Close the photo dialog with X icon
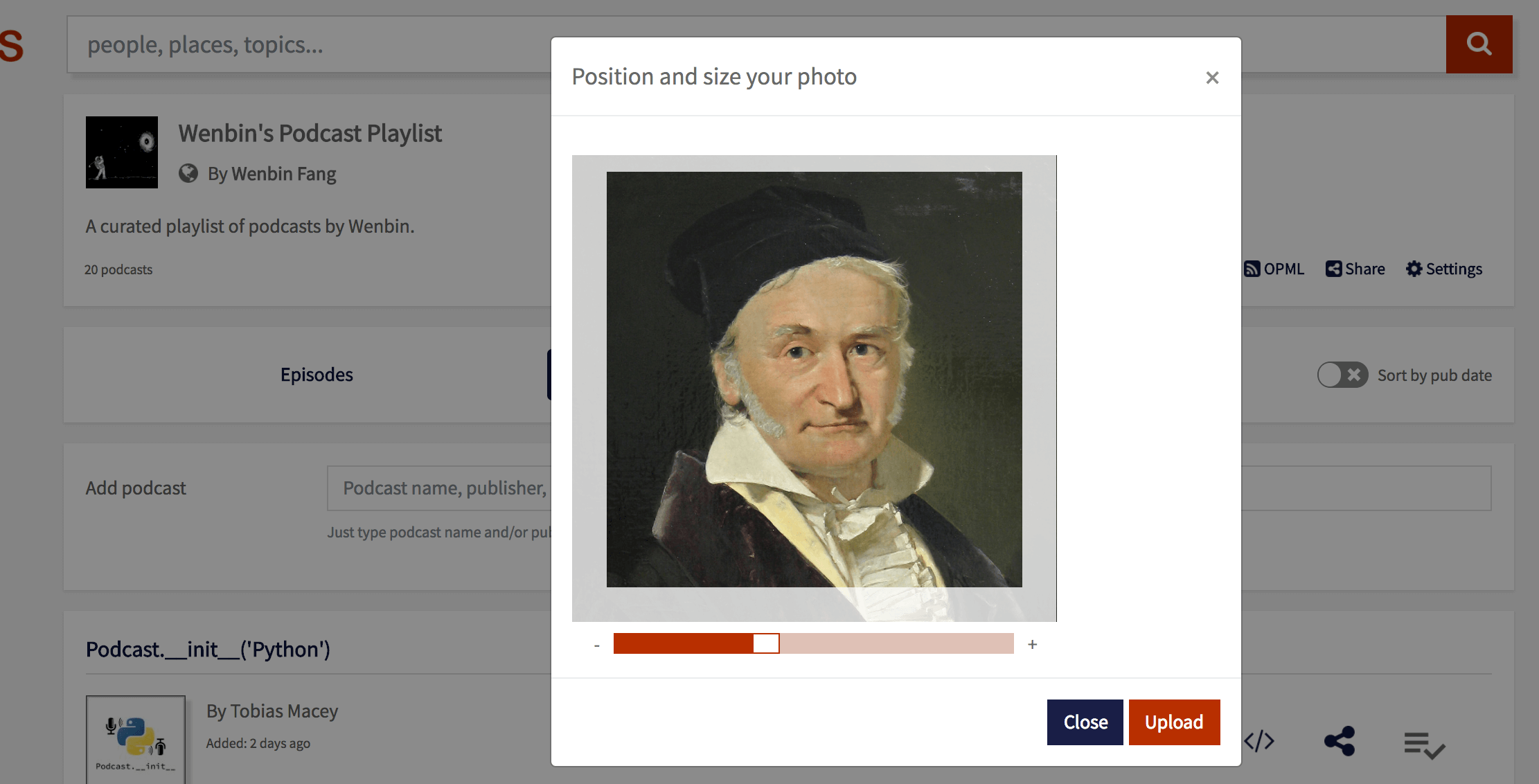The height and width of the screenshot is (784, 1539). click(x=1211, y=78)
